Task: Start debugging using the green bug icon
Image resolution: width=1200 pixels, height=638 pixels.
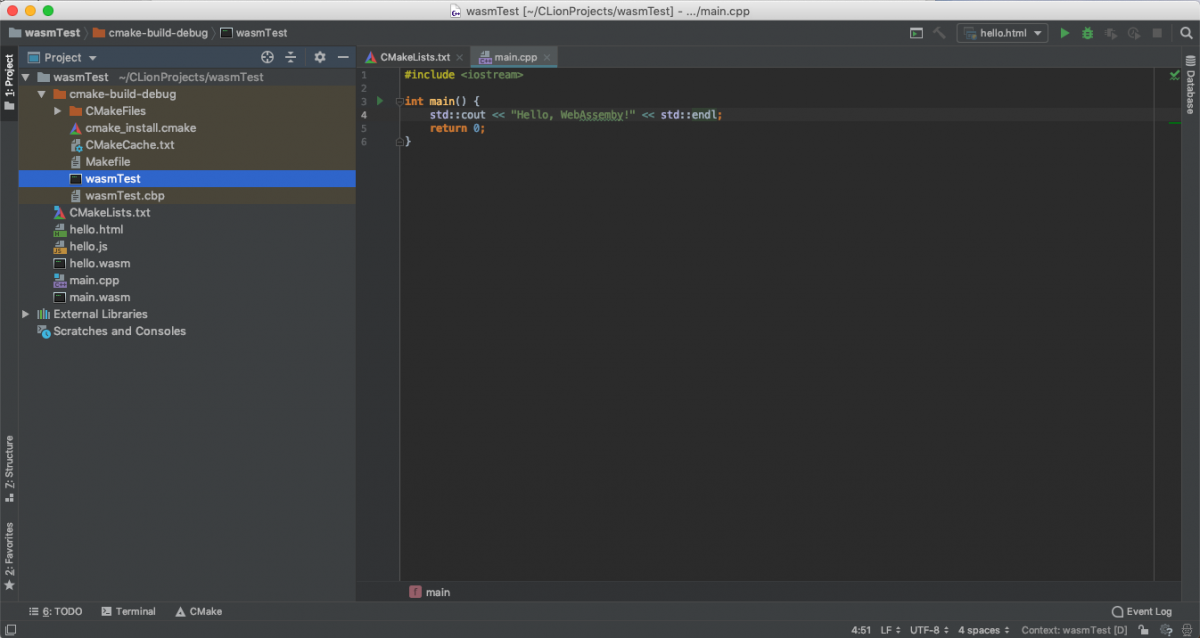Action: click(x=1086, y=32)
